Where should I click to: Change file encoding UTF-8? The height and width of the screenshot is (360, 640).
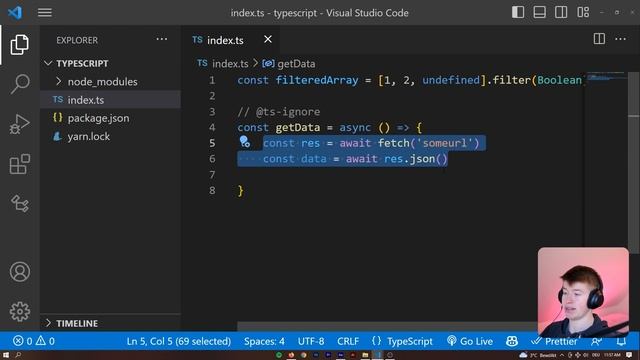[x=311, y=341]
